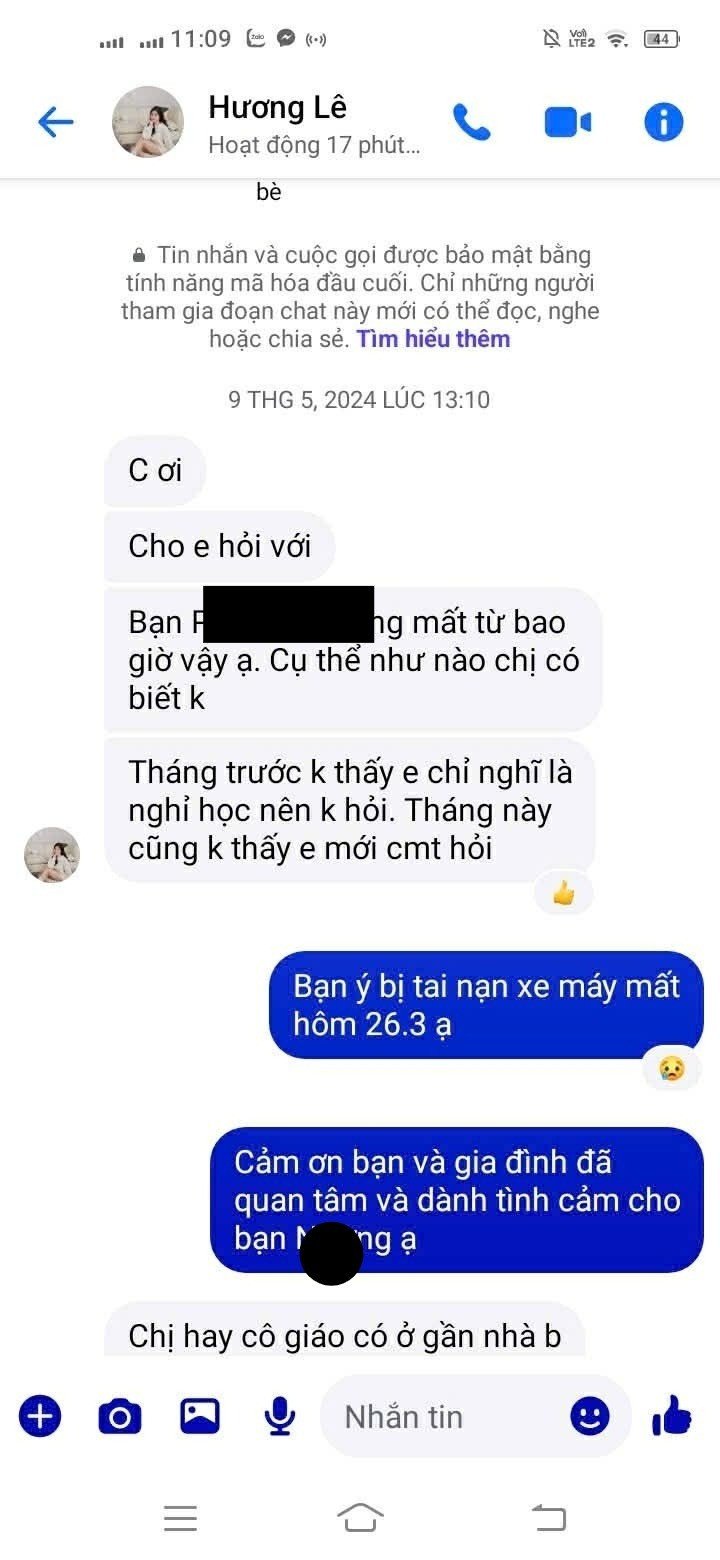Image resolution: width=720 pixels, height=1560 pixels.
Task: Open the photo gallery picker
Action: [x=200, y=1416]
